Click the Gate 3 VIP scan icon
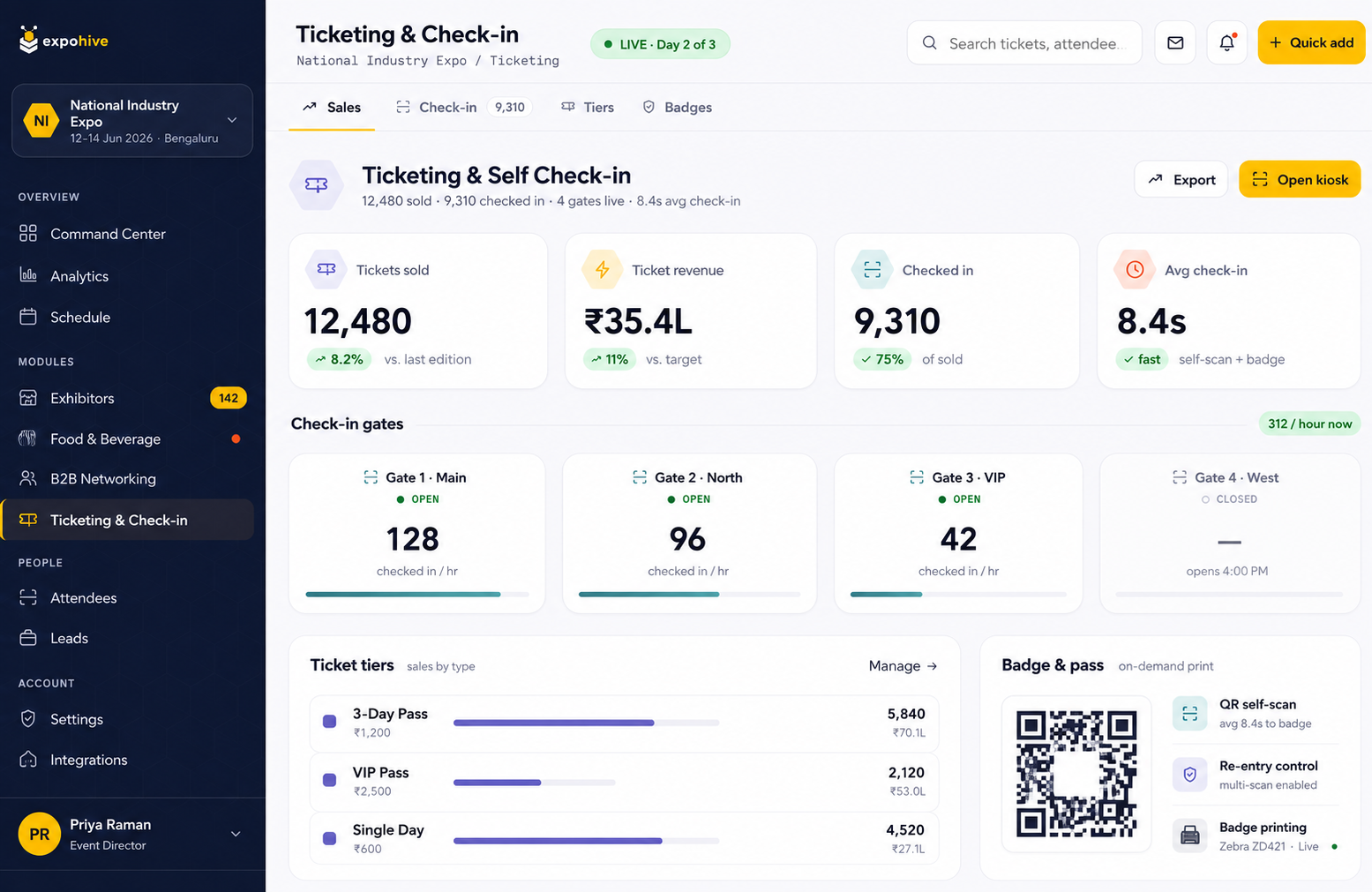Screen dimensions: 1372x892 click(x=917, y=477)
